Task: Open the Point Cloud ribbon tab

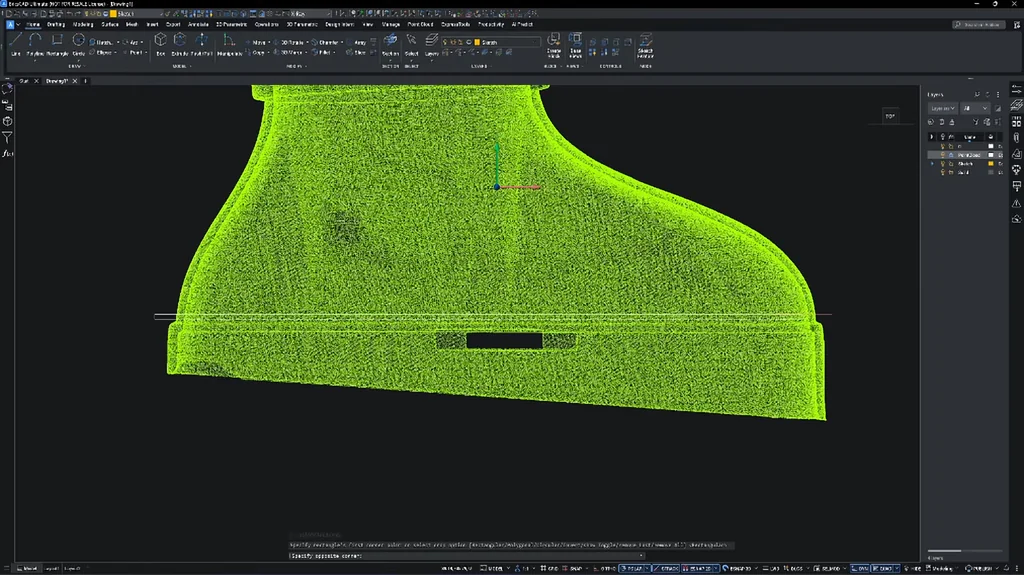Action: tap(421, 24)
